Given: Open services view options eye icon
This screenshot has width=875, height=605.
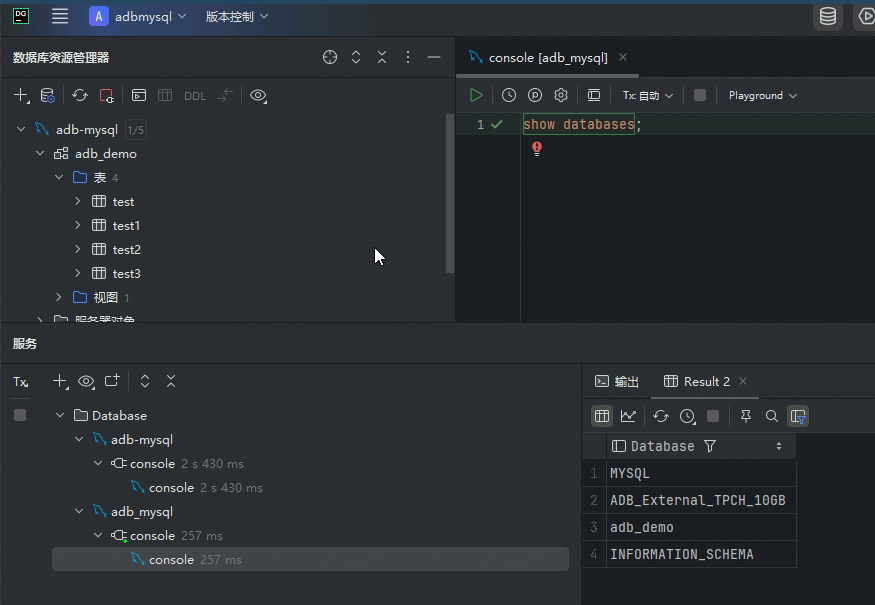Looking at the screenshot, I should pos(86,381).
